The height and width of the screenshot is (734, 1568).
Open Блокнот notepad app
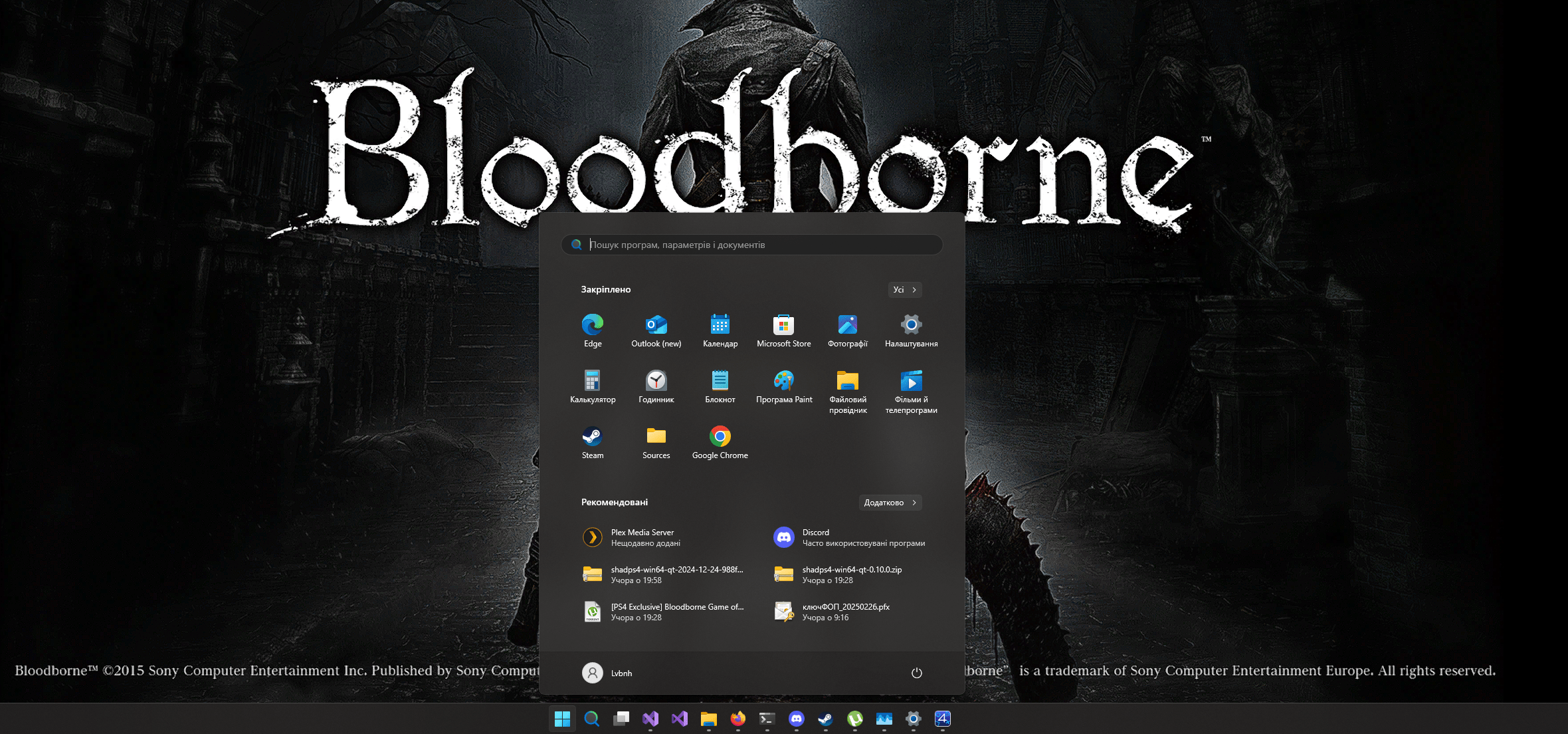(x=720, y=387)
